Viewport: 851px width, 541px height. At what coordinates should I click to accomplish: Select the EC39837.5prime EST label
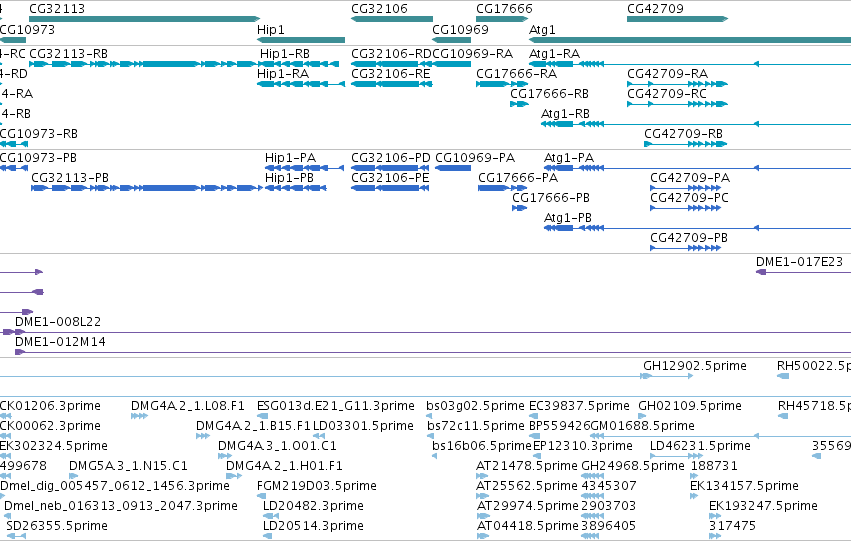580,406
